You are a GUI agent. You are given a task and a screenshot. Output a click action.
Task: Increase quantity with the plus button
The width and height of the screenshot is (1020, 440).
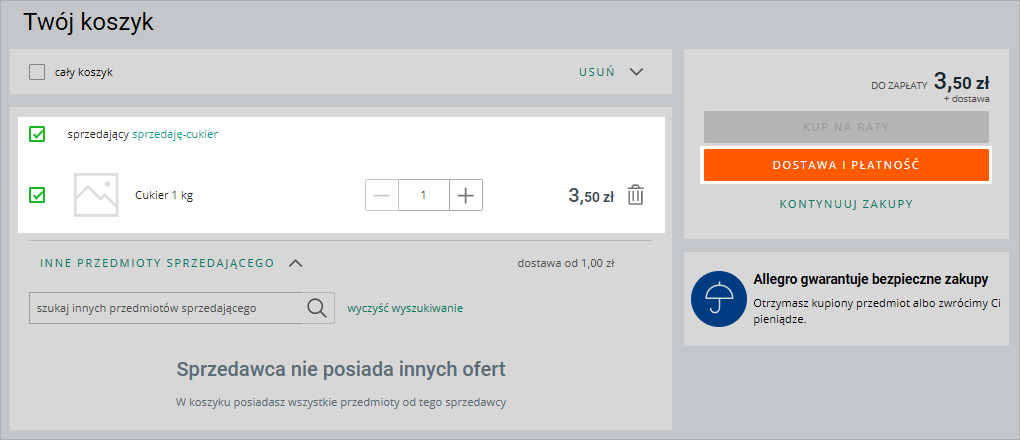[465, 196]
